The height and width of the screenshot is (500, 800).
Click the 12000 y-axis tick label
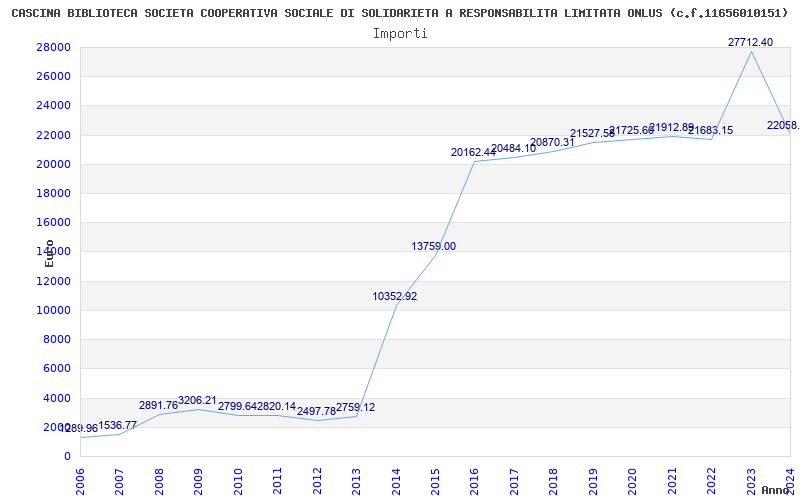tap(53, 281)
